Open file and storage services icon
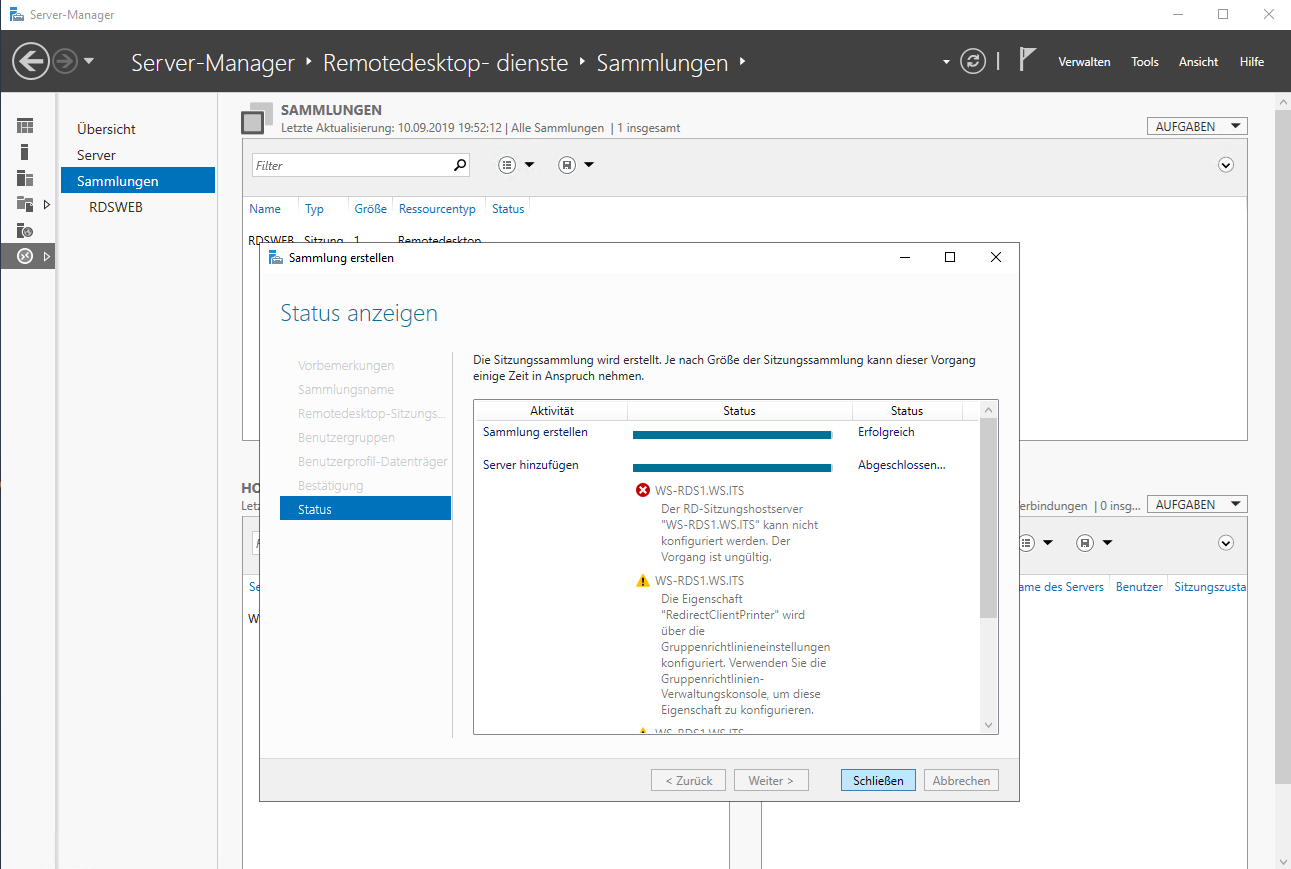 point(25,204)
